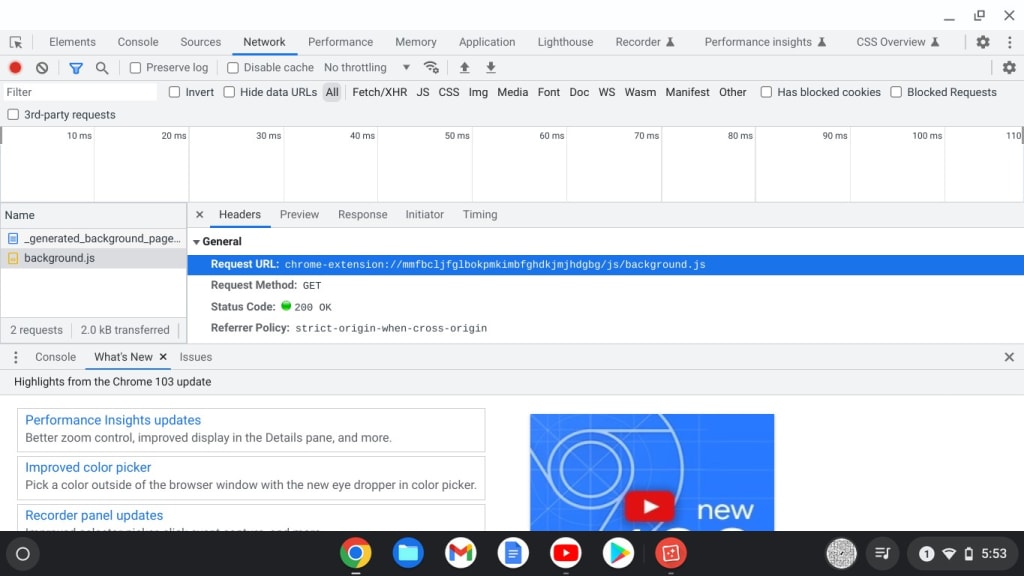Open Files app from the shelf
Screen dimensions: 1024x576
pyautogui.click(x=408, y=553)
